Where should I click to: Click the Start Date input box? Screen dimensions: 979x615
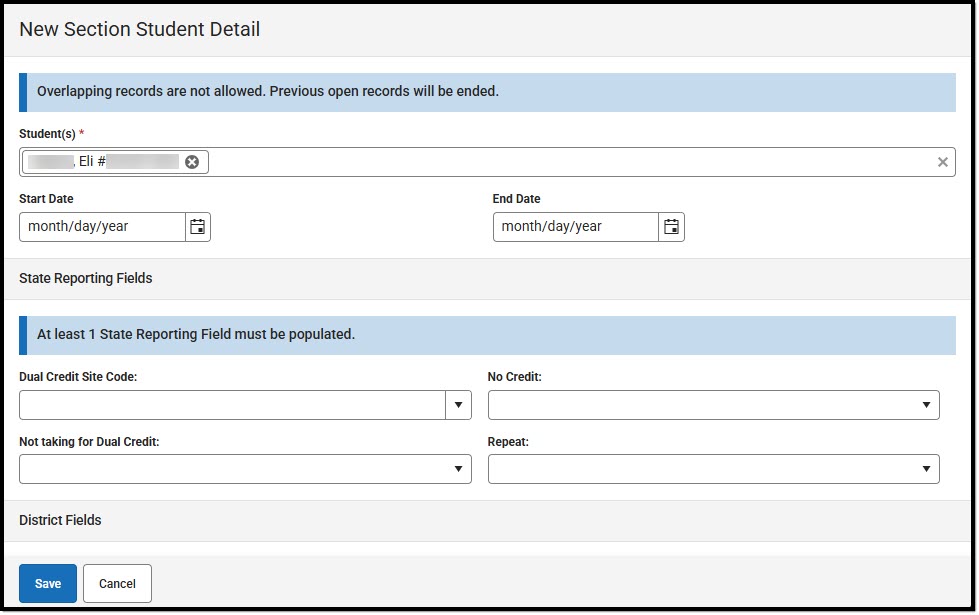point(100,226)
